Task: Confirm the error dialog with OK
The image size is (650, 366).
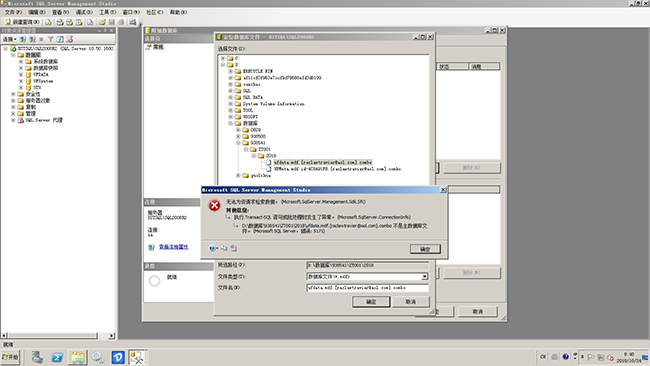Action: click(425, 249)
